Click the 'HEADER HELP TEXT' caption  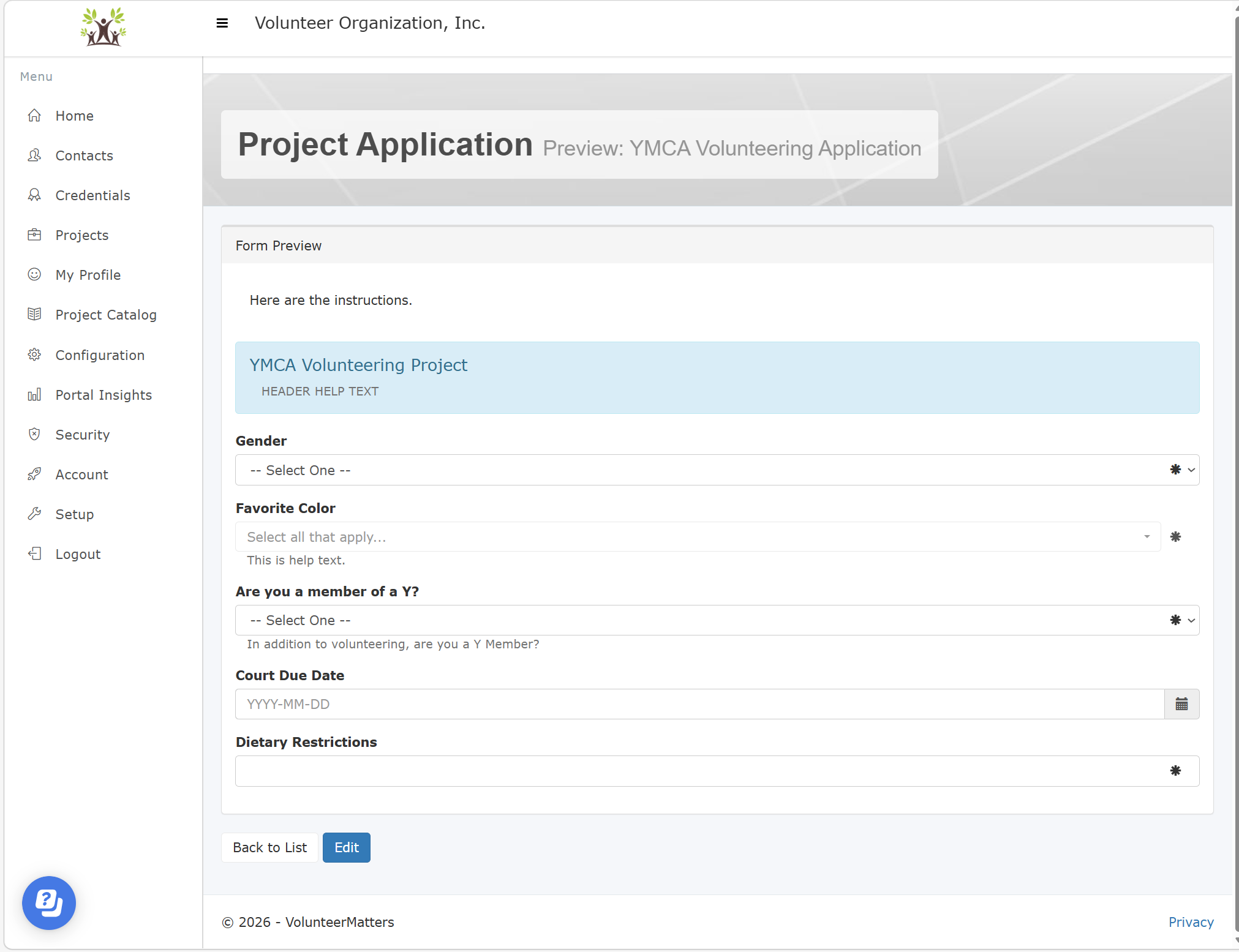[x=320, y=391]
